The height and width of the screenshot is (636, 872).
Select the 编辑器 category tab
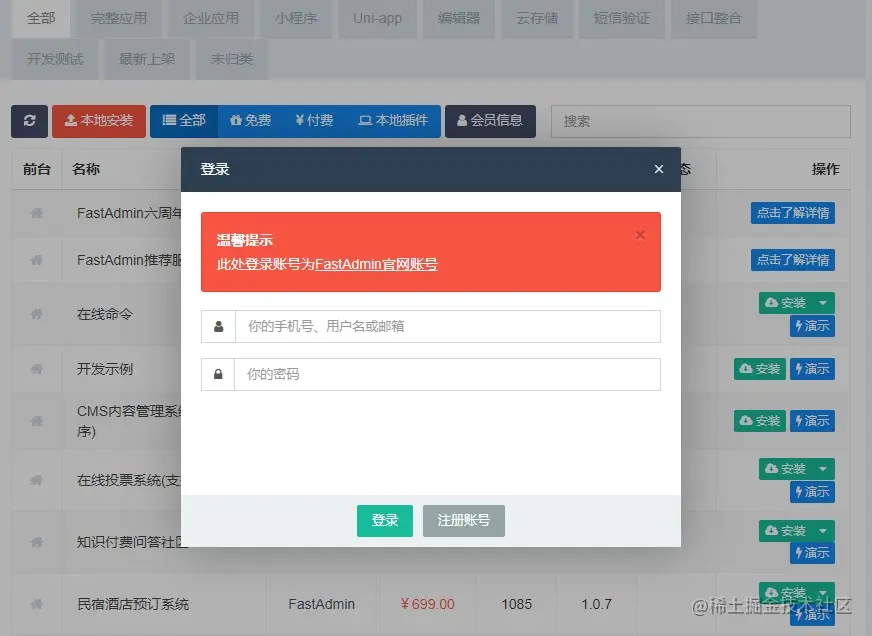pyautogui.click(x=458, y=18)
